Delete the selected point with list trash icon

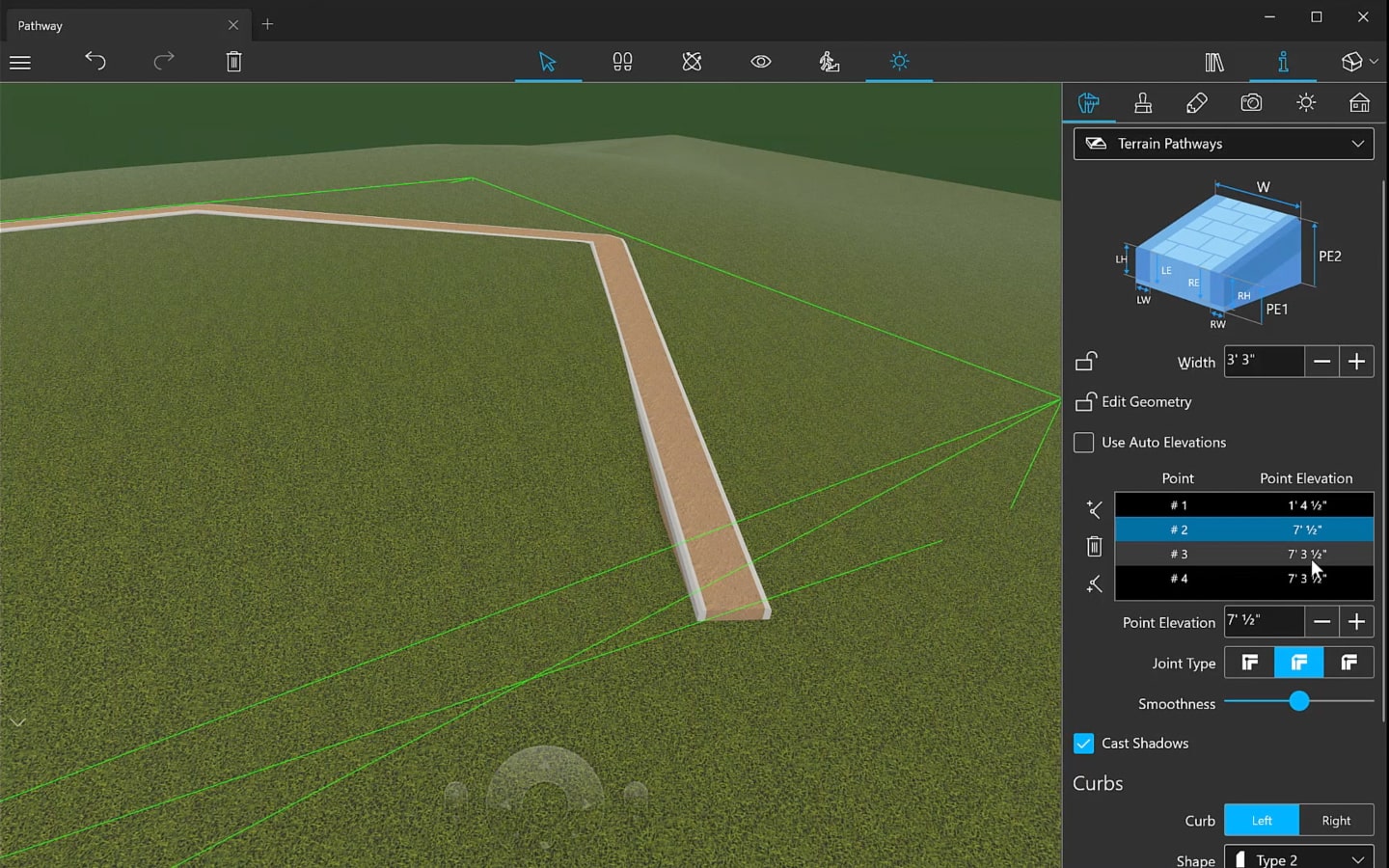[1094, 547]
